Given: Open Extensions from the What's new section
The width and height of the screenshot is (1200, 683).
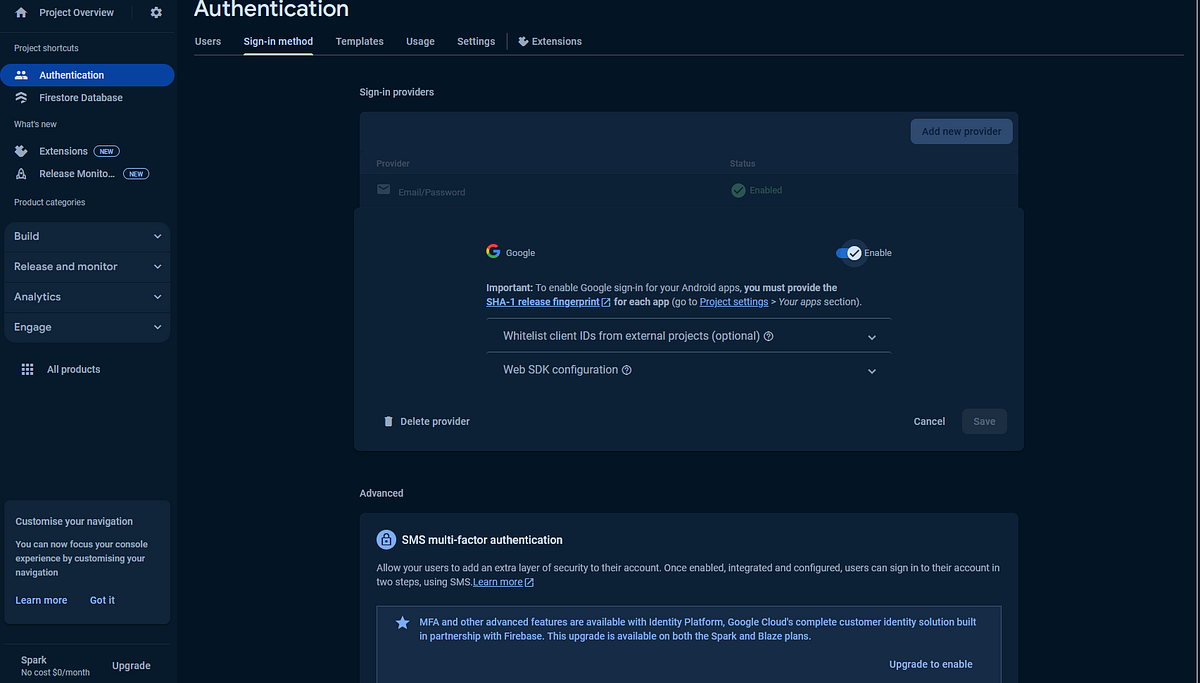Looking at the screenshot, I should click(62, 150).
